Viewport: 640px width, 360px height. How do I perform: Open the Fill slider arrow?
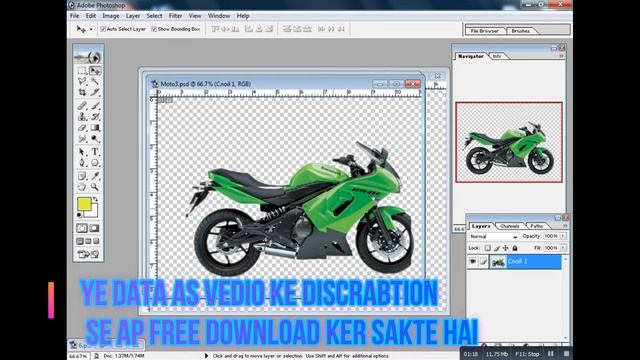click(563, 248)
